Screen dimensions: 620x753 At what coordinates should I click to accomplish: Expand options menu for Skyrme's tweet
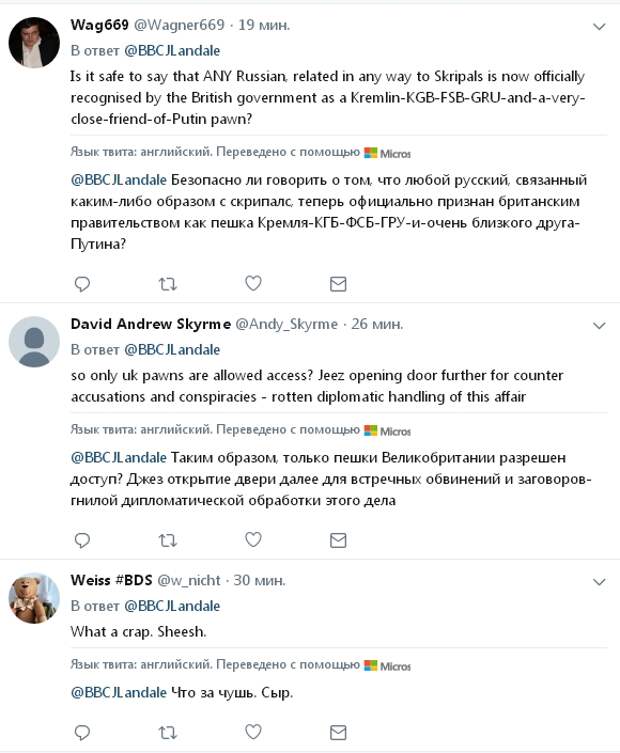coord(599,326)
